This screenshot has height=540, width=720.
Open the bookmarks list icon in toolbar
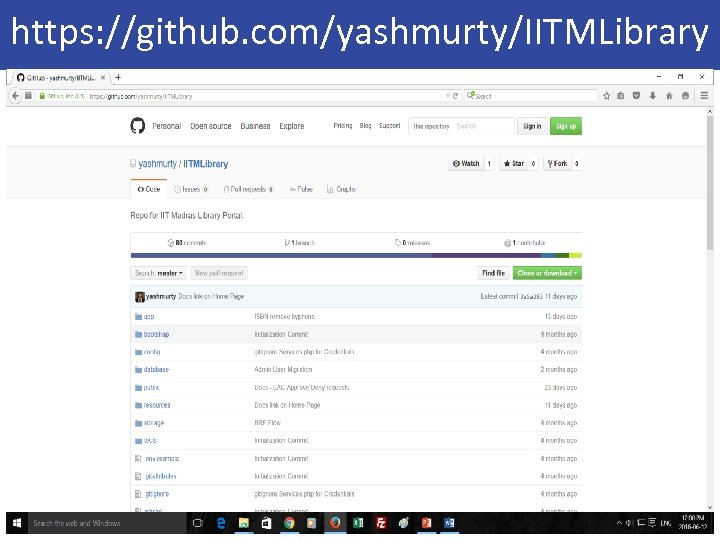tap(621, 96)
